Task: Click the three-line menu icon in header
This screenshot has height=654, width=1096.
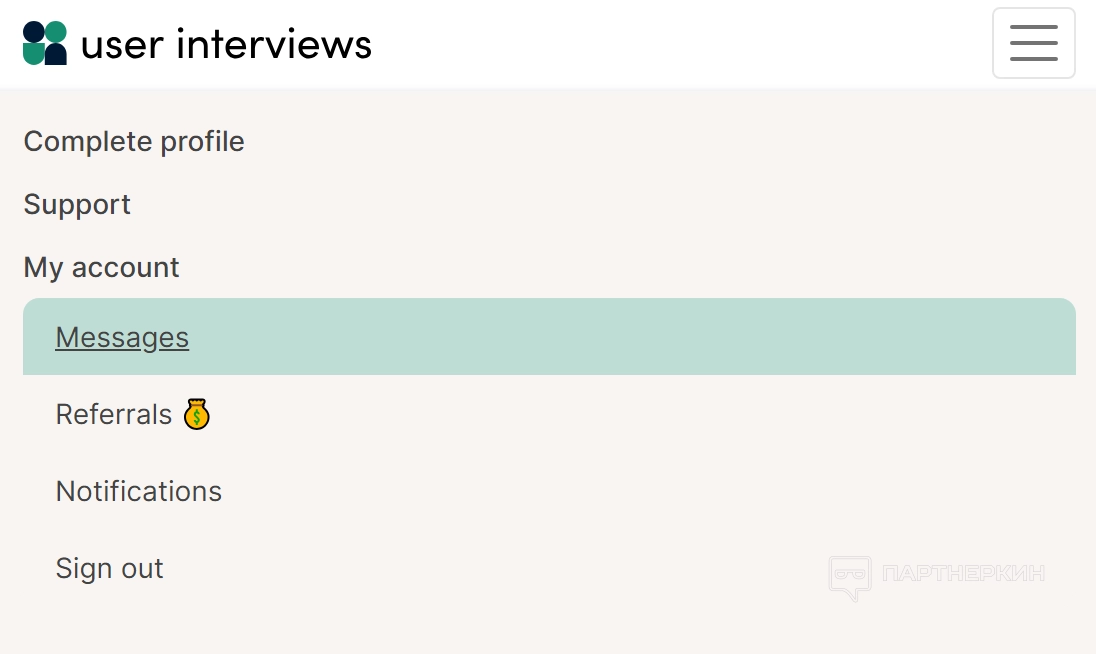Action: 1033,43
